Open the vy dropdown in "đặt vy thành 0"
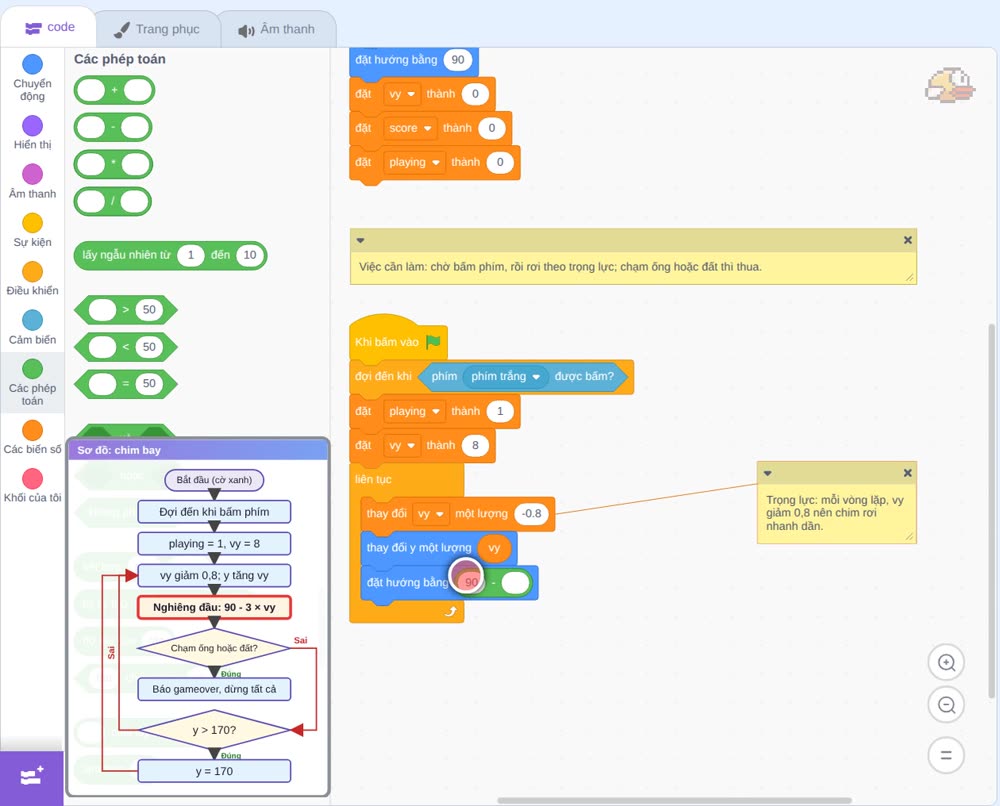This screenshot has height=806, width=1000. (402, 94)
